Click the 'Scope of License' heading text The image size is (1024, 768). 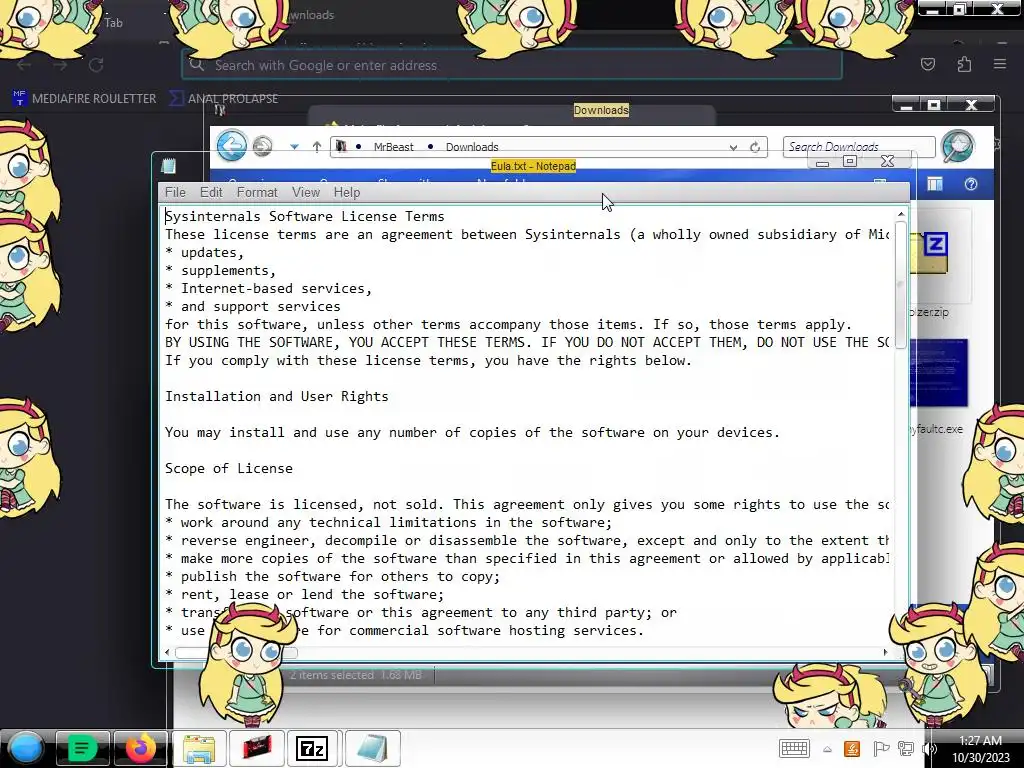(229, 468)
